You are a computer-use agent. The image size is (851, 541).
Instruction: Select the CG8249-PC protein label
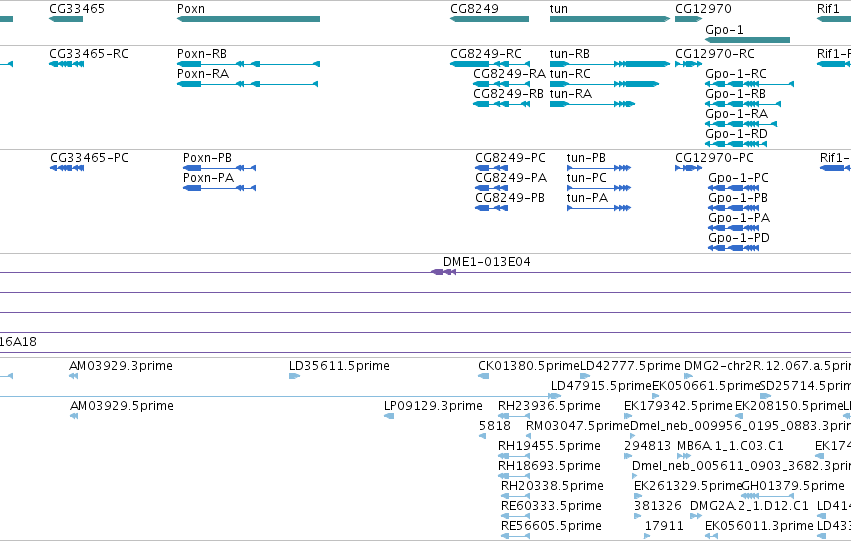(x=510, y=158)
